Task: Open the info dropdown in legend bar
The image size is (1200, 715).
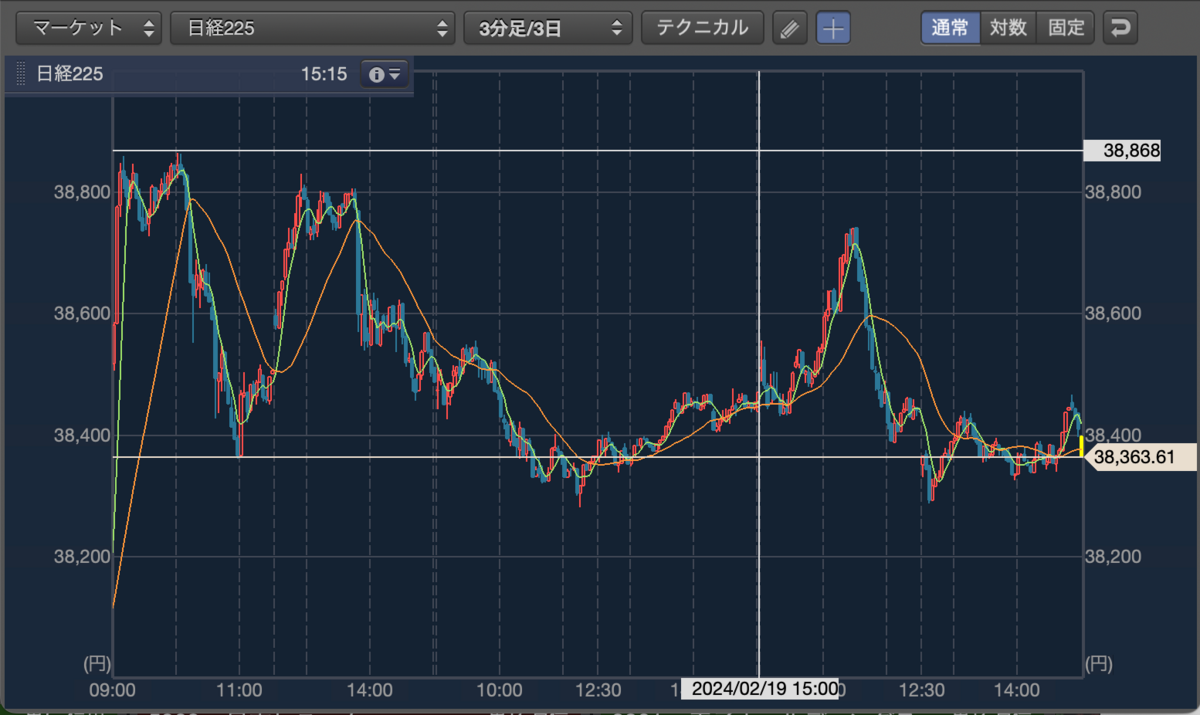Action: pyautogui.click(x=385, y=74)
